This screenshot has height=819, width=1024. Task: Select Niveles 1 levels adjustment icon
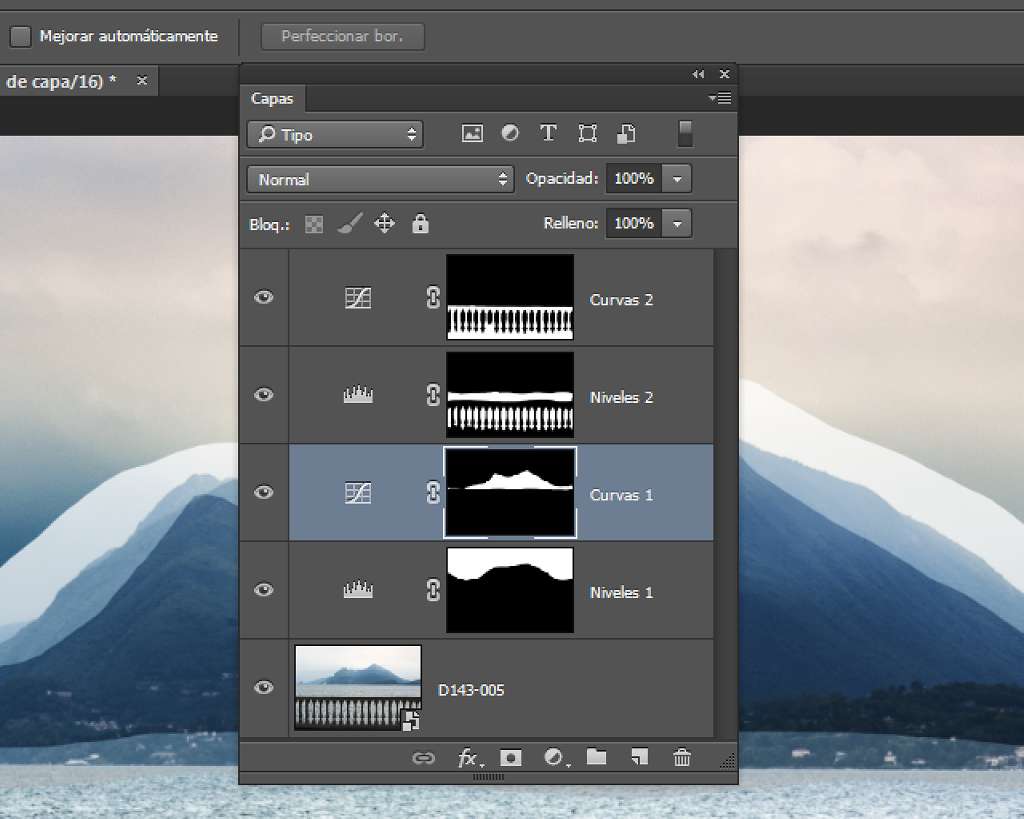pyautogui.click(x=358, y=590)
